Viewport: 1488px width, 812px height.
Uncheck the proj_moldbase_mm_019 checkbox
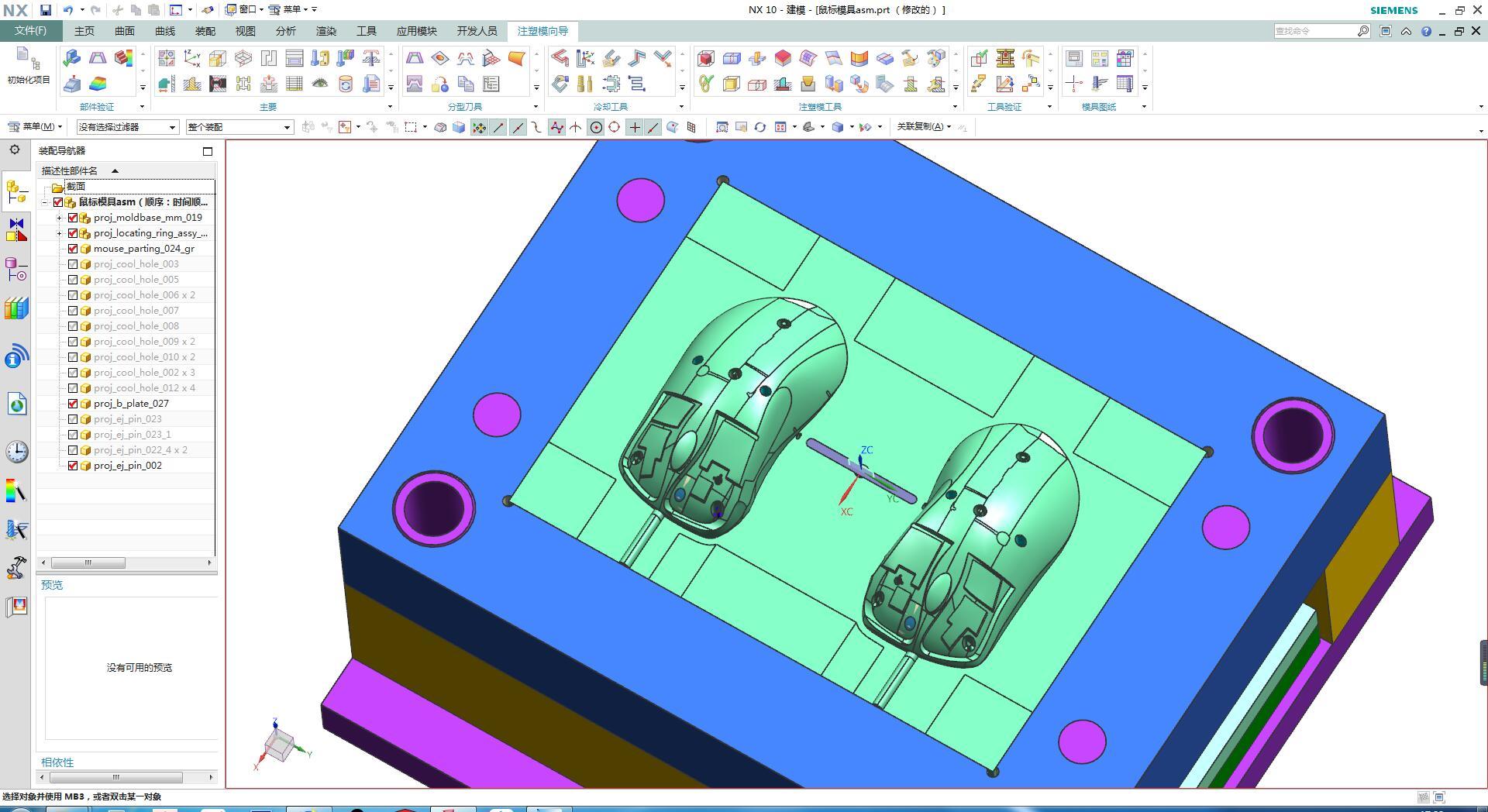73,218
